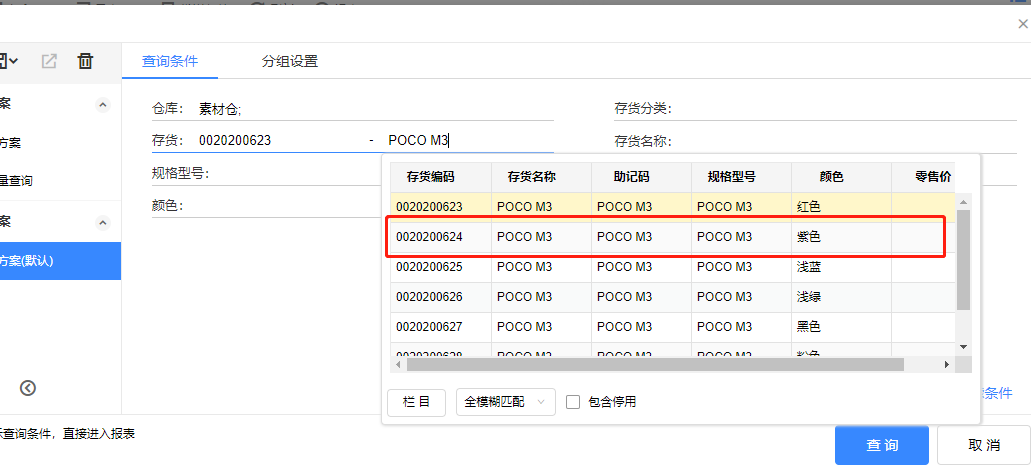The height and width of the screenshot is (473, 1031).
Task: Click the 颜色 input field
Action: point(285,206)
